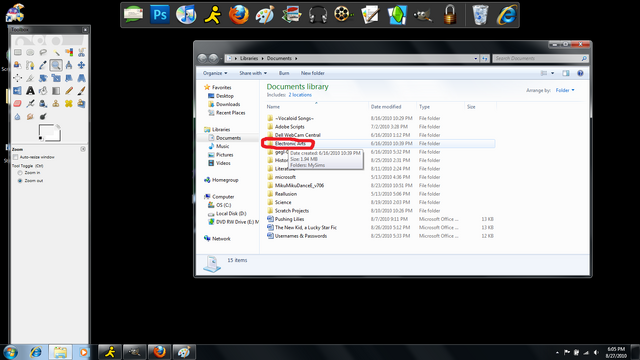
Task: Choose the Color Picker eyedropper tool
Action: pyautogui.click(x=43, y=65)
